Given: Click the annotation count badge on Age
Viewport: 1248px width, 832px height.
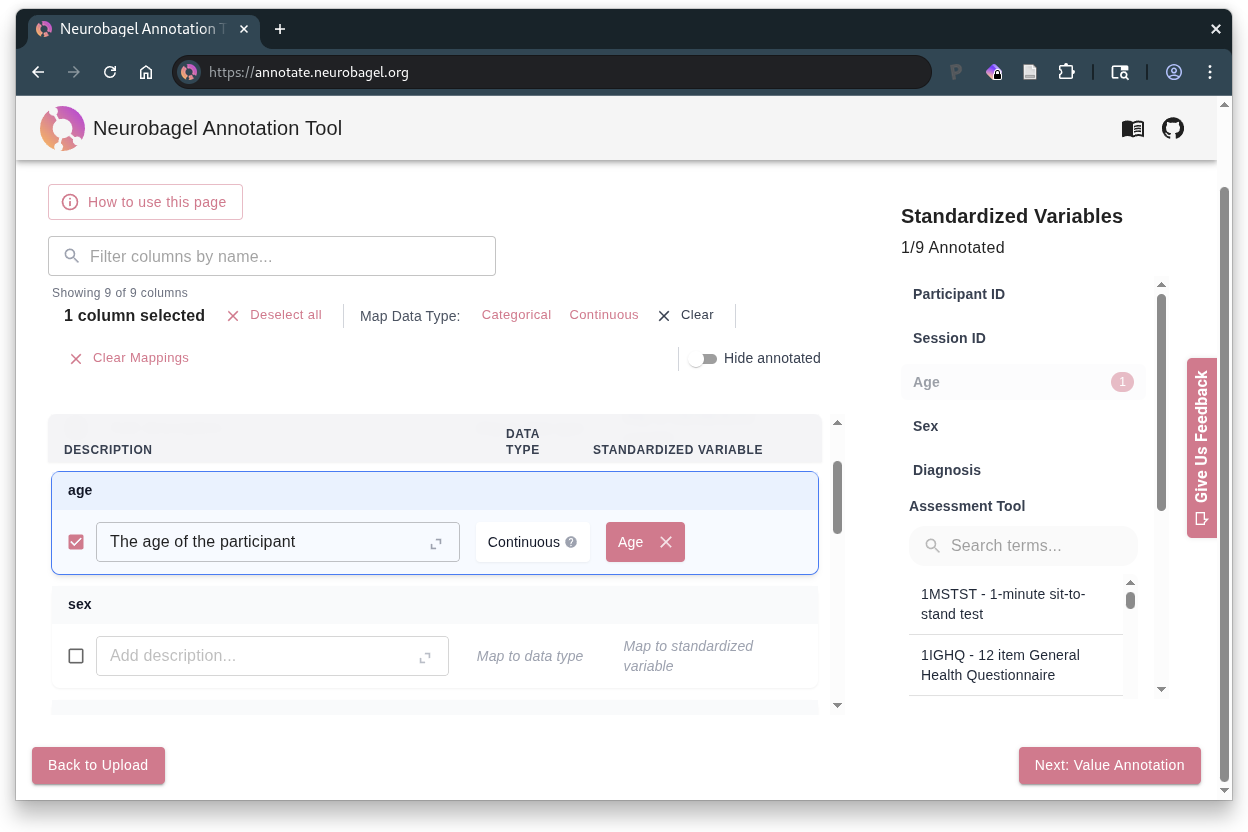Looking at the screenshot, I should [1121, 381].
